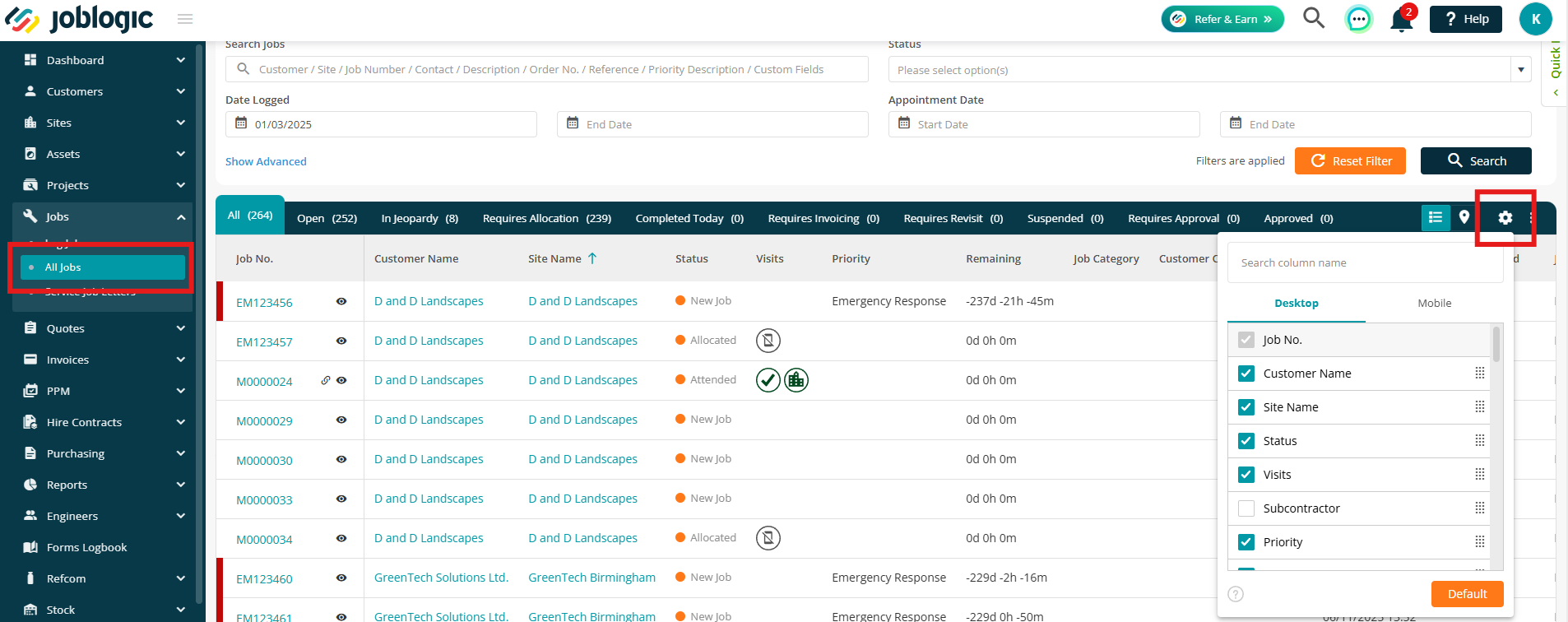Expand the Invoices menu chevron
The width and height of the screenshot is (1568, 622).
coord(181,360)
